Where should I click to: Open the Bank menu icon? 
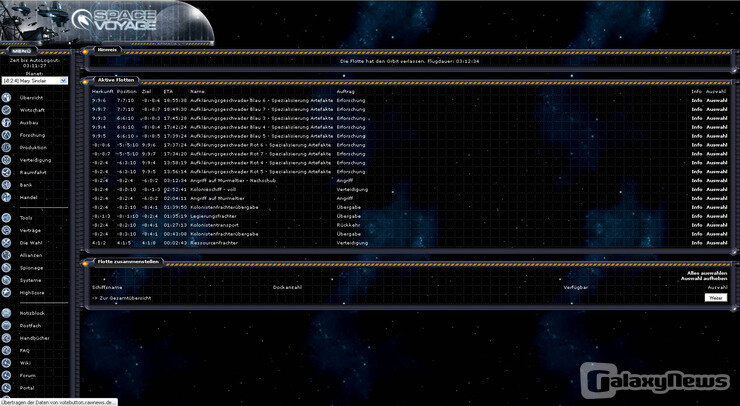pyautogui.click(x=6, y=185)
